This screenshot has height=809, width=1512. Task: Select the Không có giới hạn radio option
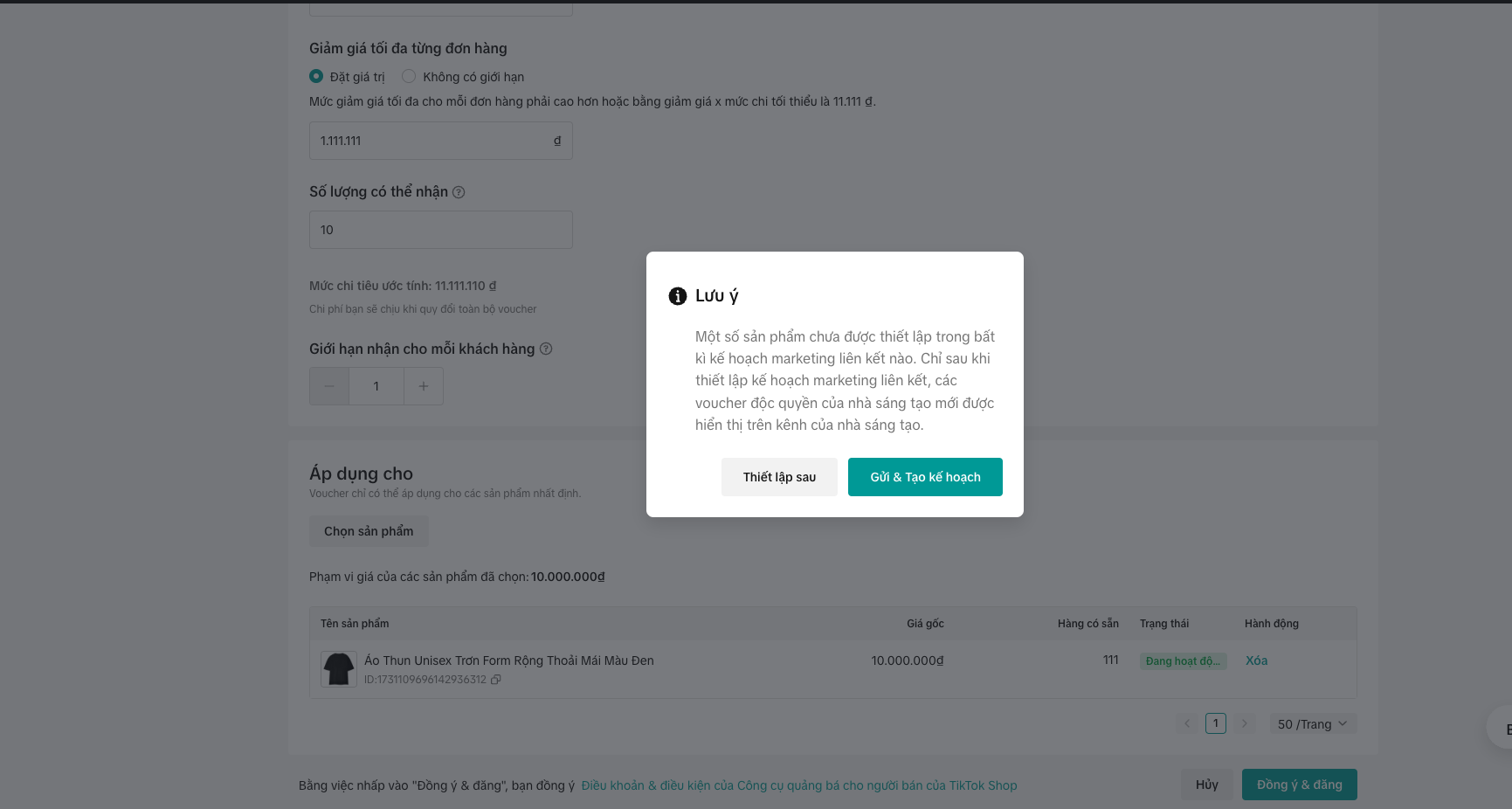pyautogui.click(x=409, y=76)
